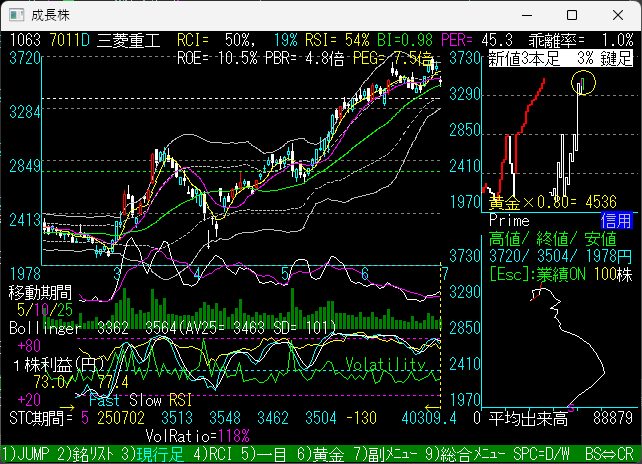Viewport: 642px width, 464px height.
Task: Click the PEG= 7.5倍 value
Action: 393,59
